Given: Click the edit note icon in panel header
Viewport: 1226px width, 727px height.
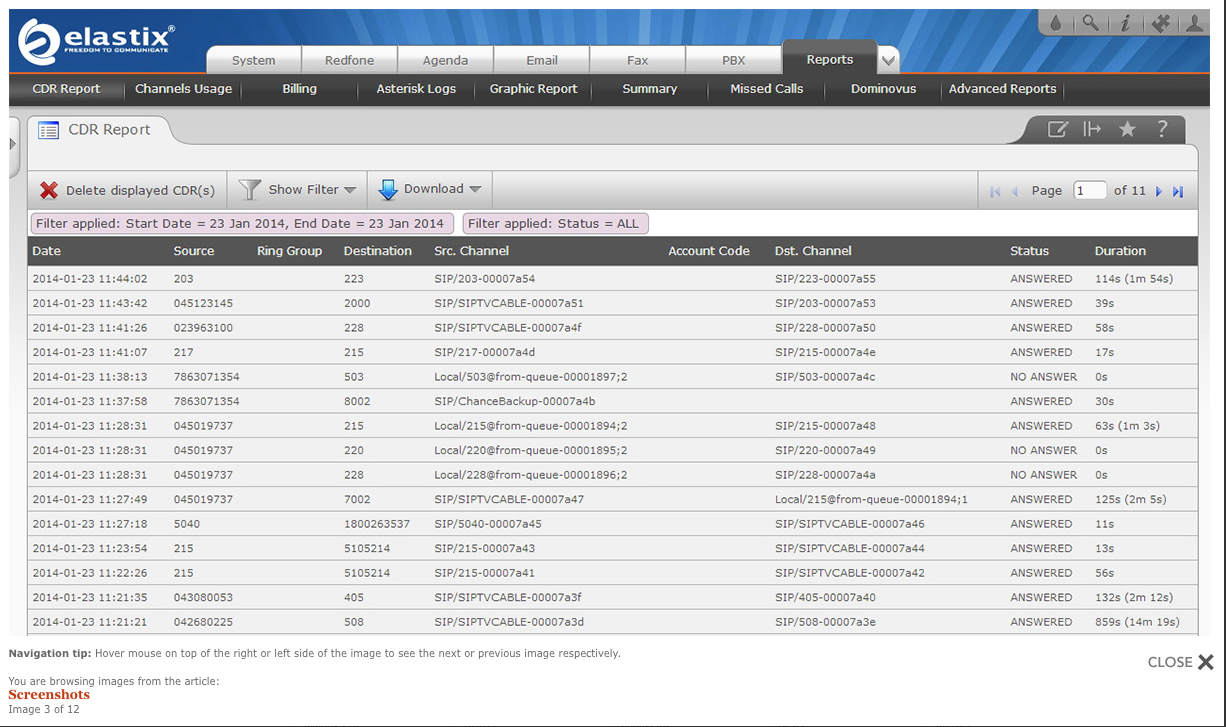Looking at the screenshot, I should tap(1057, 129).
